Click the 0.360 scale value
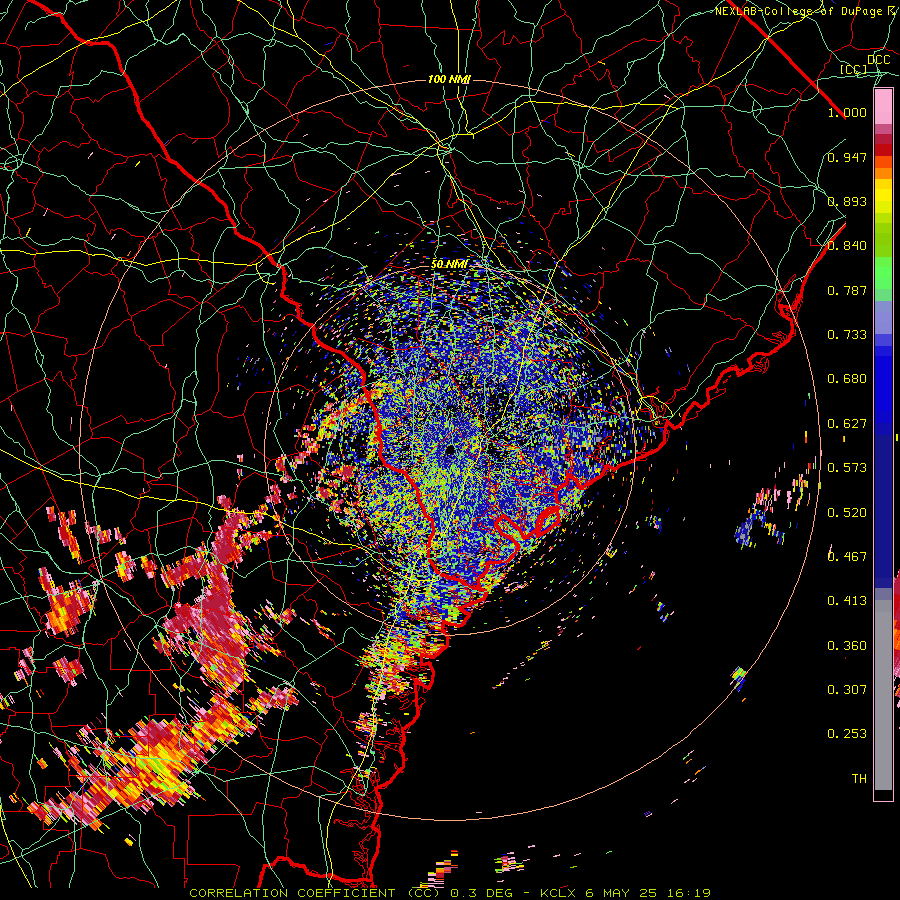 [847, 646]
